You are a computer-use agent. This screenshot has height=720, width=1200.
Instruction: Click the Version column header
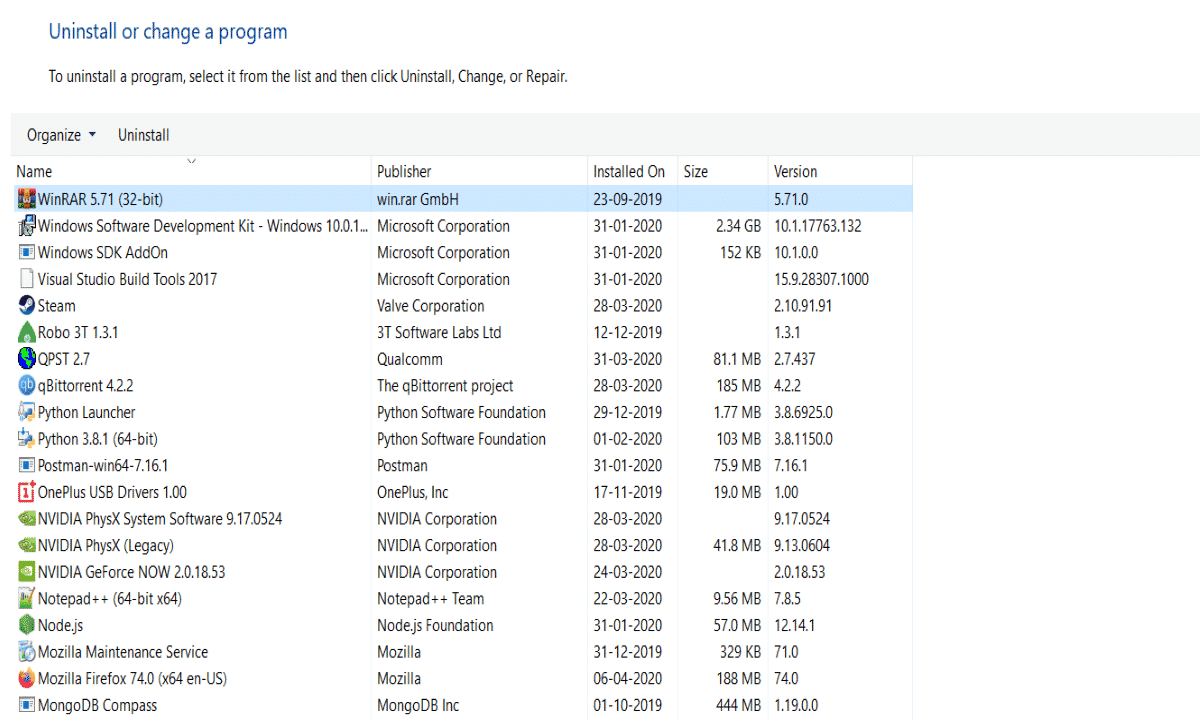point(795,172)
